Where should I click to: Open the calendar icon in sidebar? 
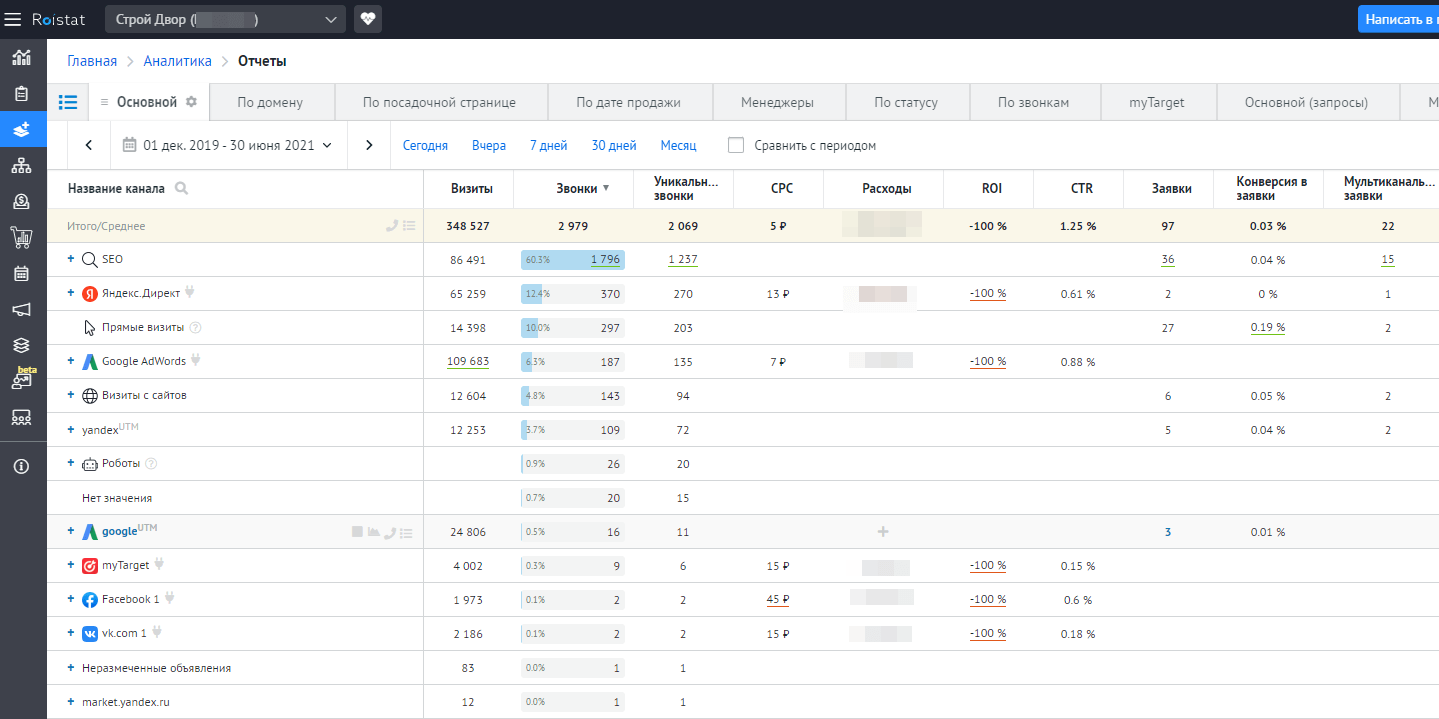pos(21,273)
